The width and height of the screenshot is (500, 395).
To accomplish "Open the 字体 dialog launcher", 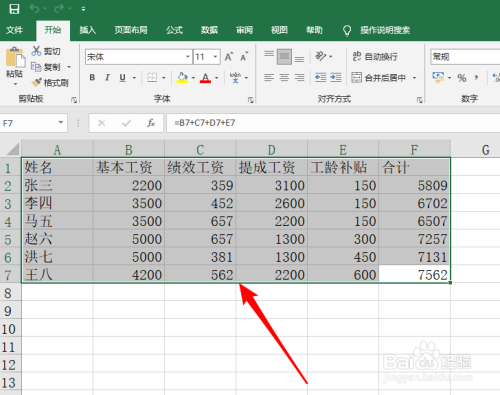I will pos(251,100).
